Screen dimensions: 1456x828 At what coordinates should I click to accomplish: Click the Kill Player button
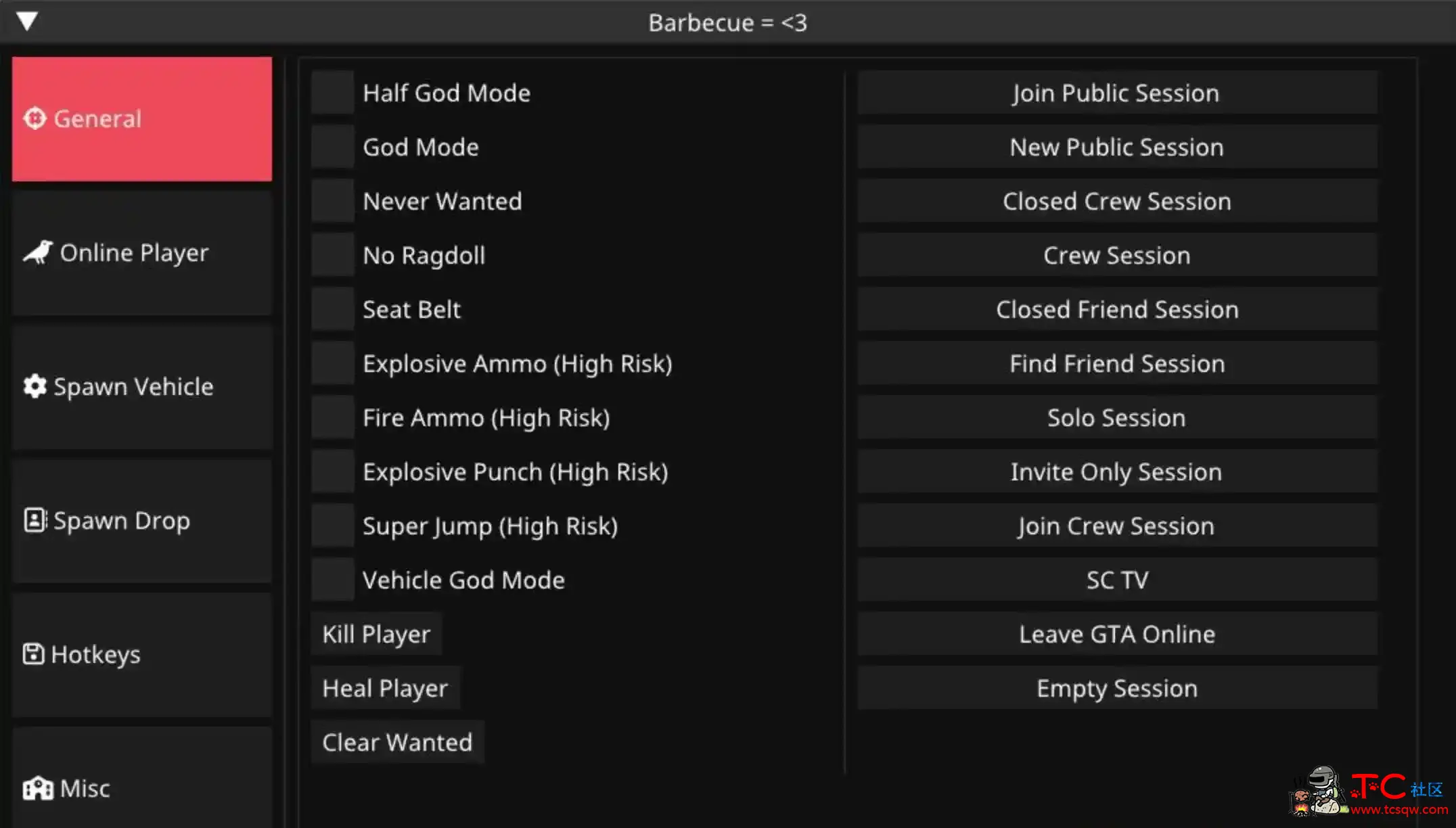click(375, 633)
